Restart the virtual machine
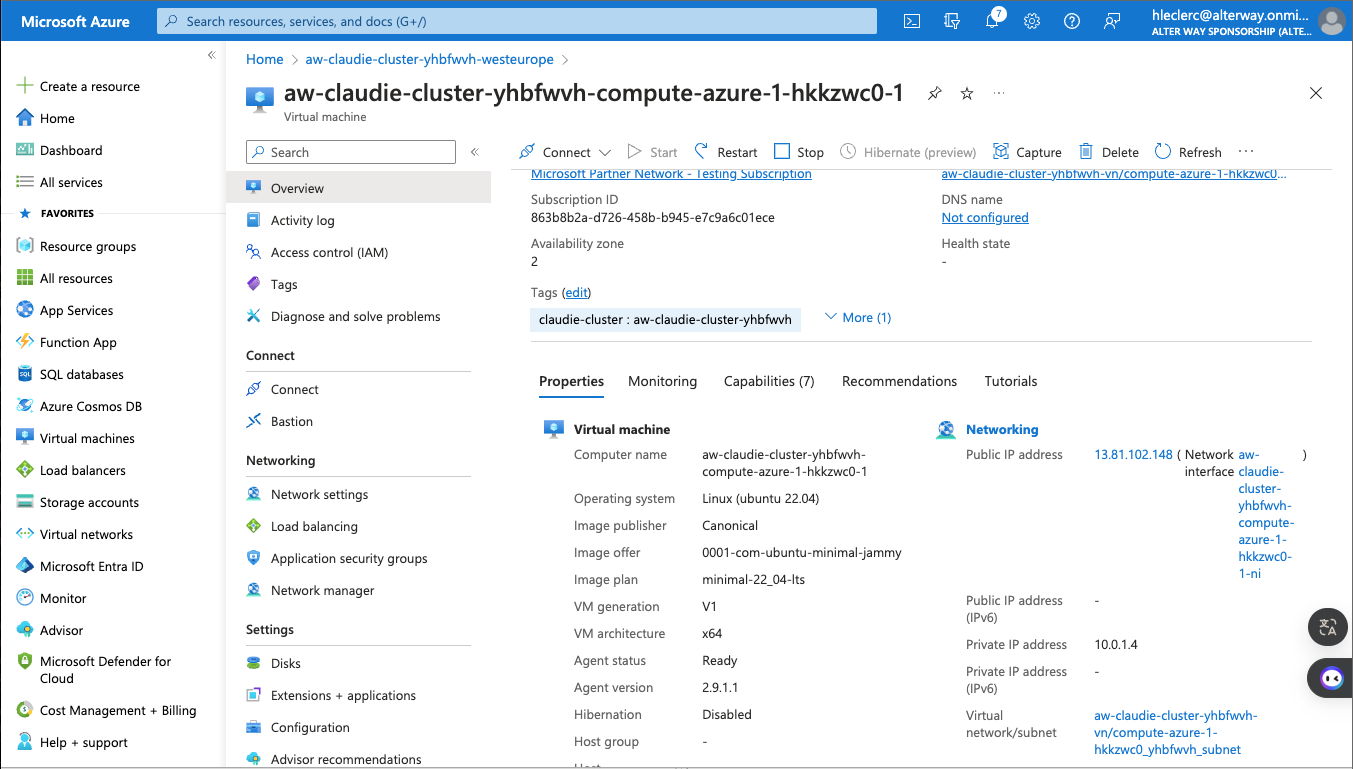 tap(726, 152)
